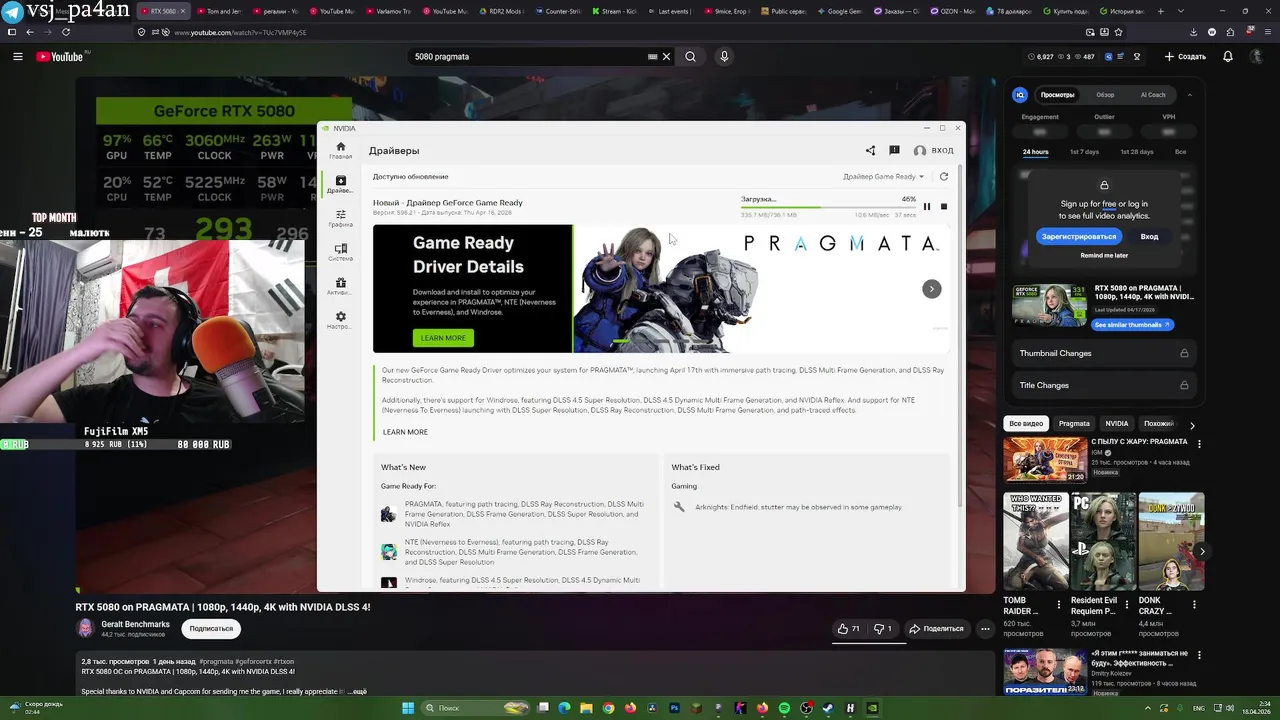Screen dimensions: 1280x720
Task: Open Geralt Benchmarks channel link
Action: [x=135, y=625]
